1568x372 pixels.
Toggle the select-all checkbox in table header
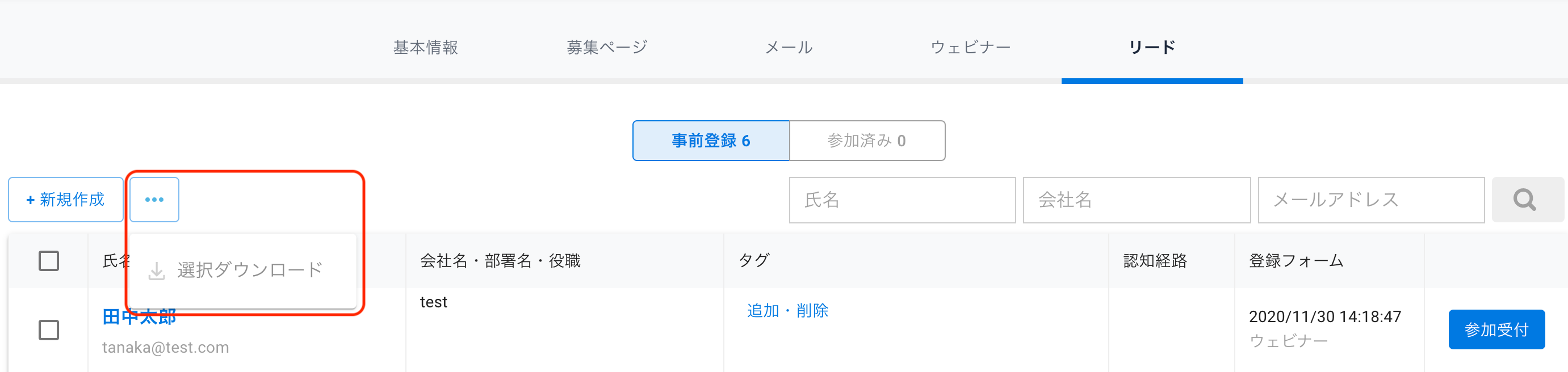click(49, 261)
